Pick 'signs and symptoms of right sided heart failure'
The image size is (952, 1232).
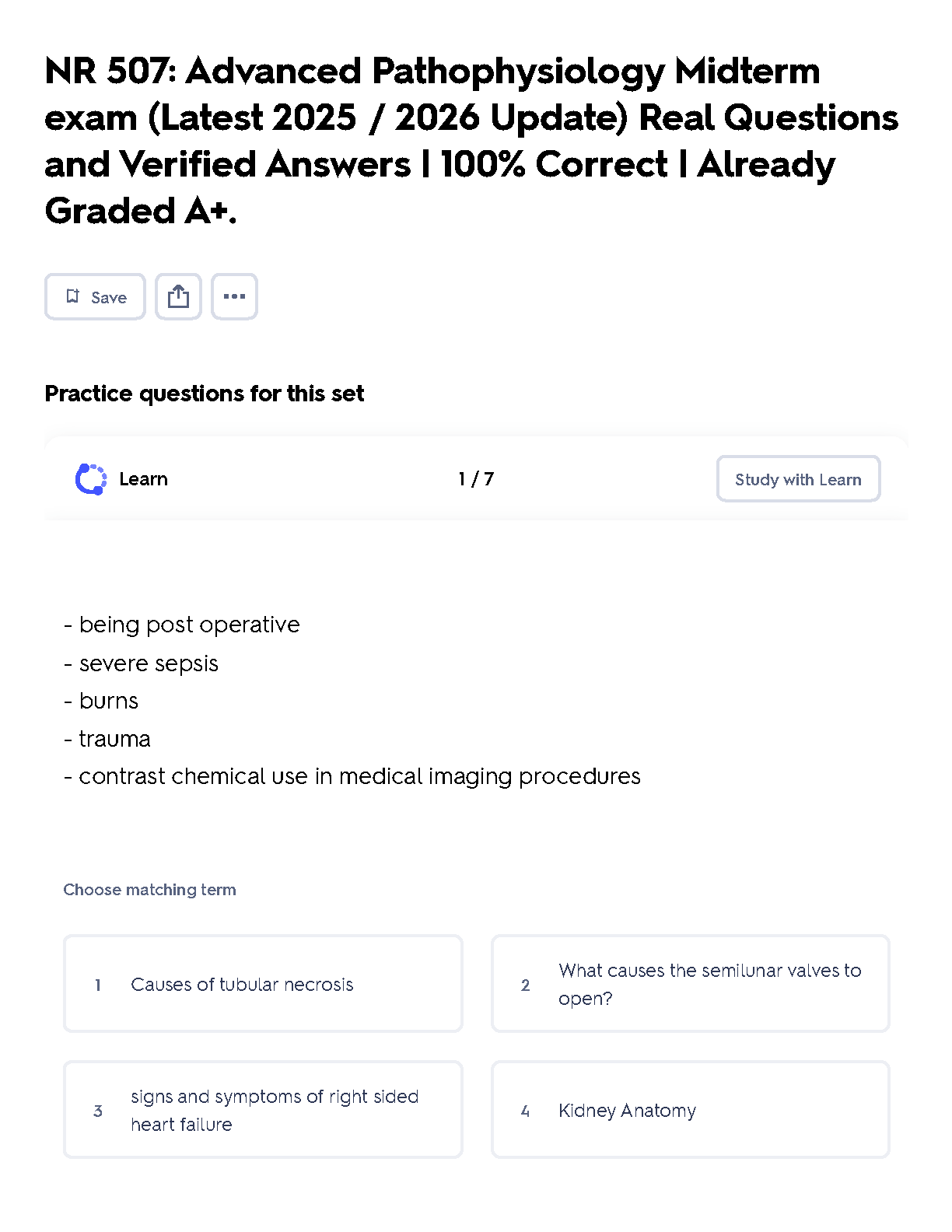pyautogui.click(x=263, y=1110)
